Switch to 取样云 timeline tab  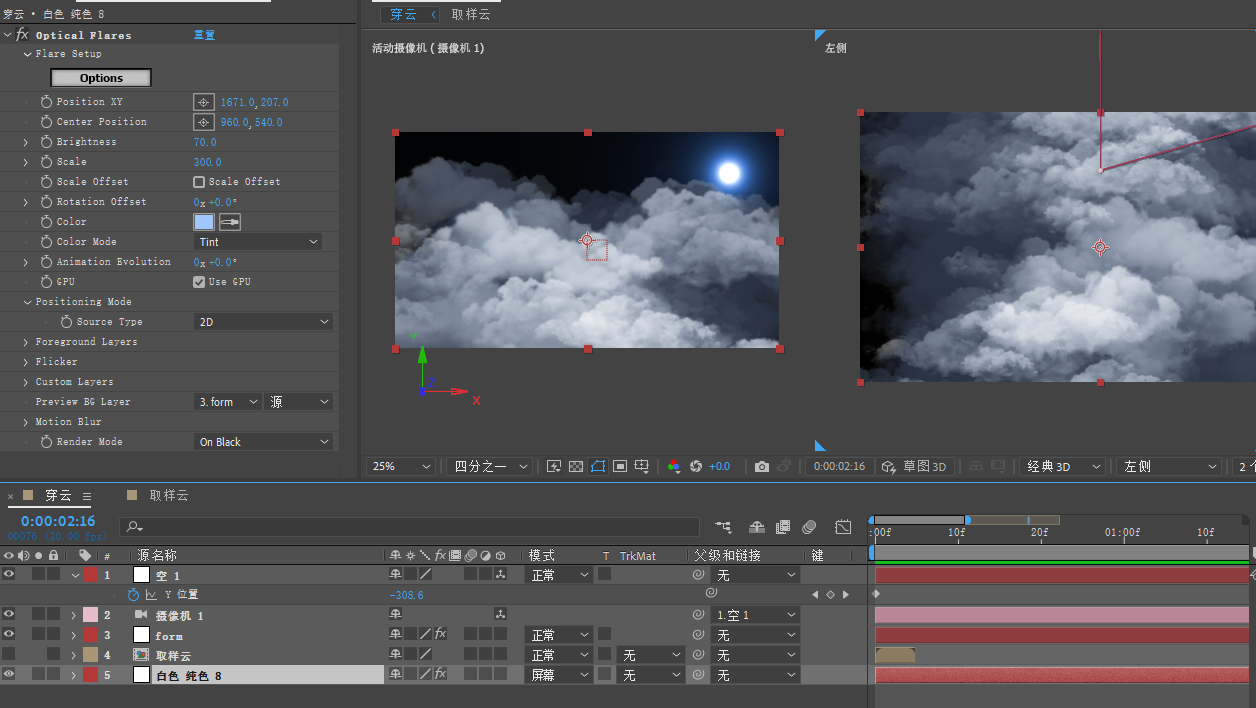tap(168, 495)
